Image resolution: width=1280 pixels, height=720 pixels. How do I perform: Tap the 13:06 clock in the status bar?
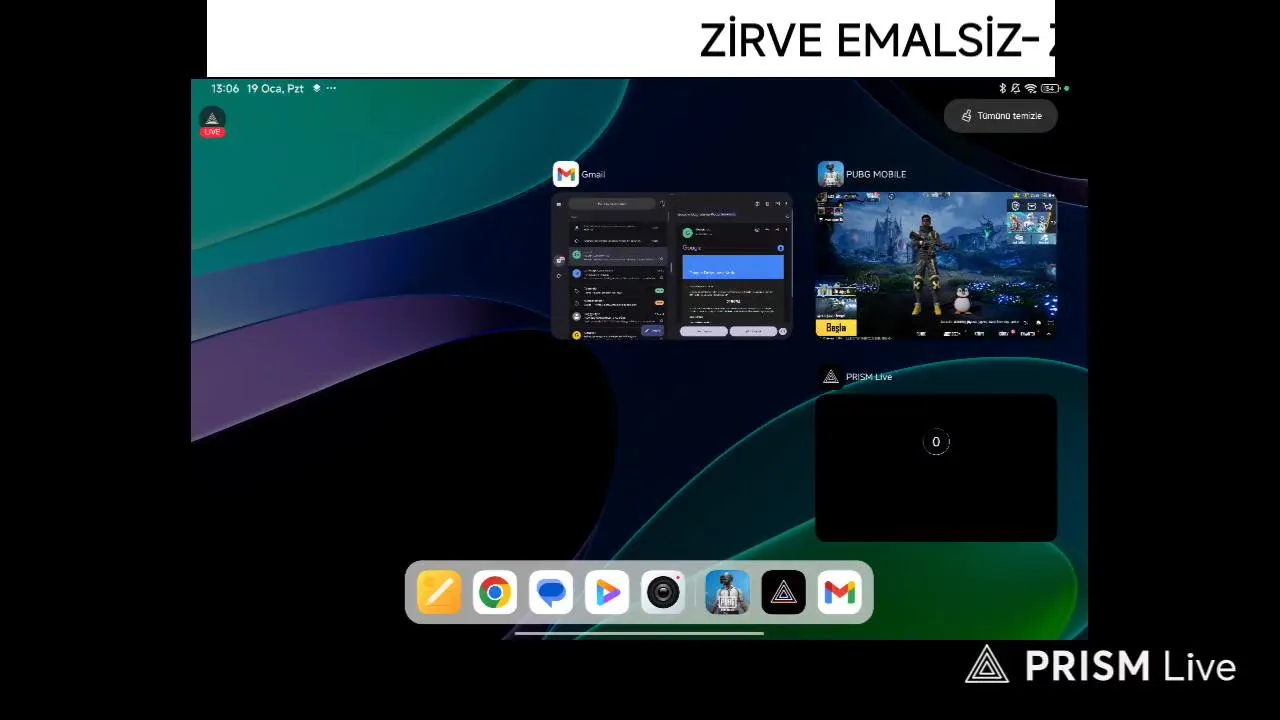click(225, 88)
